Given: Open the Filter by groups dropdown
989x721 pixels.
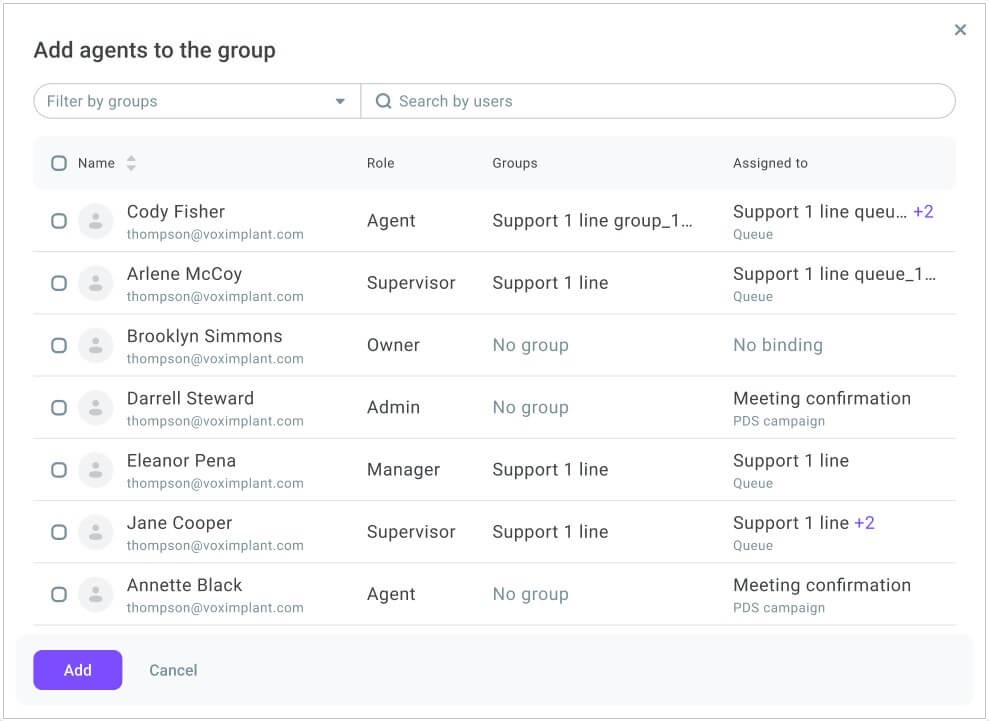Looking at the screenshot, I should click(197, 101).
